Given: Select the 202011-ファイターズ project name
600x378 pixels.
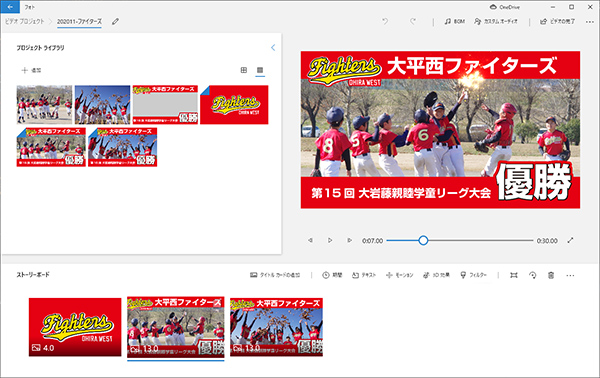Looking at the screenshot, I should 79,21.
